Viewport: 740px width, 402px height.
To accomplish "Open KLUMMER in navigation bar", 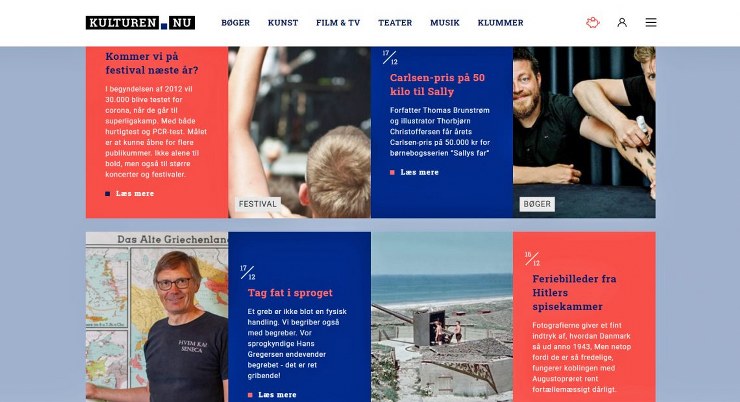I will point(500,23).
